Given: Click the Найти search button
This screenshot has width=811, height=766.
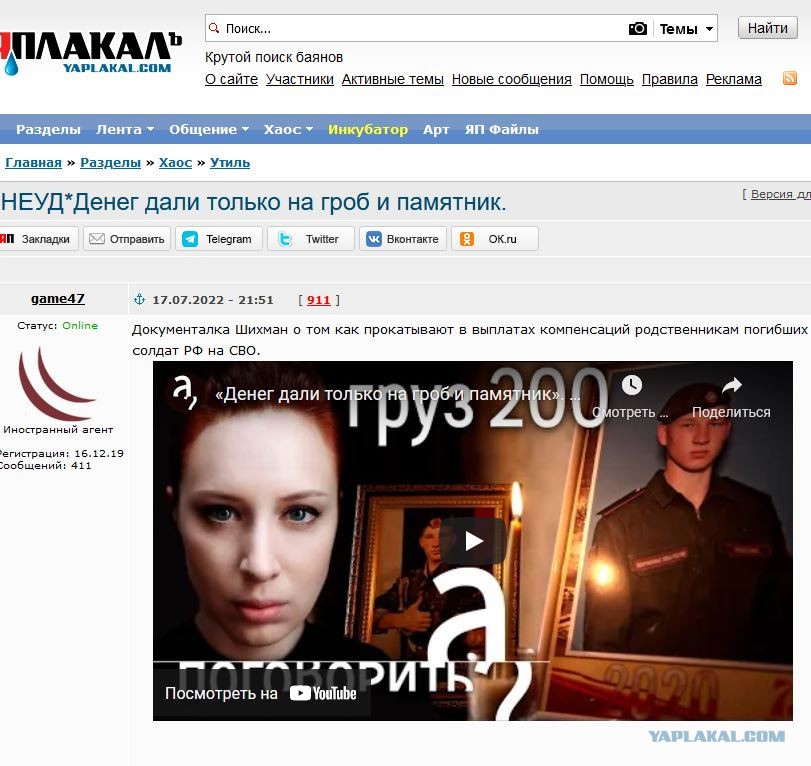Looking at the screenshot, I should click(x=768, y=28).
